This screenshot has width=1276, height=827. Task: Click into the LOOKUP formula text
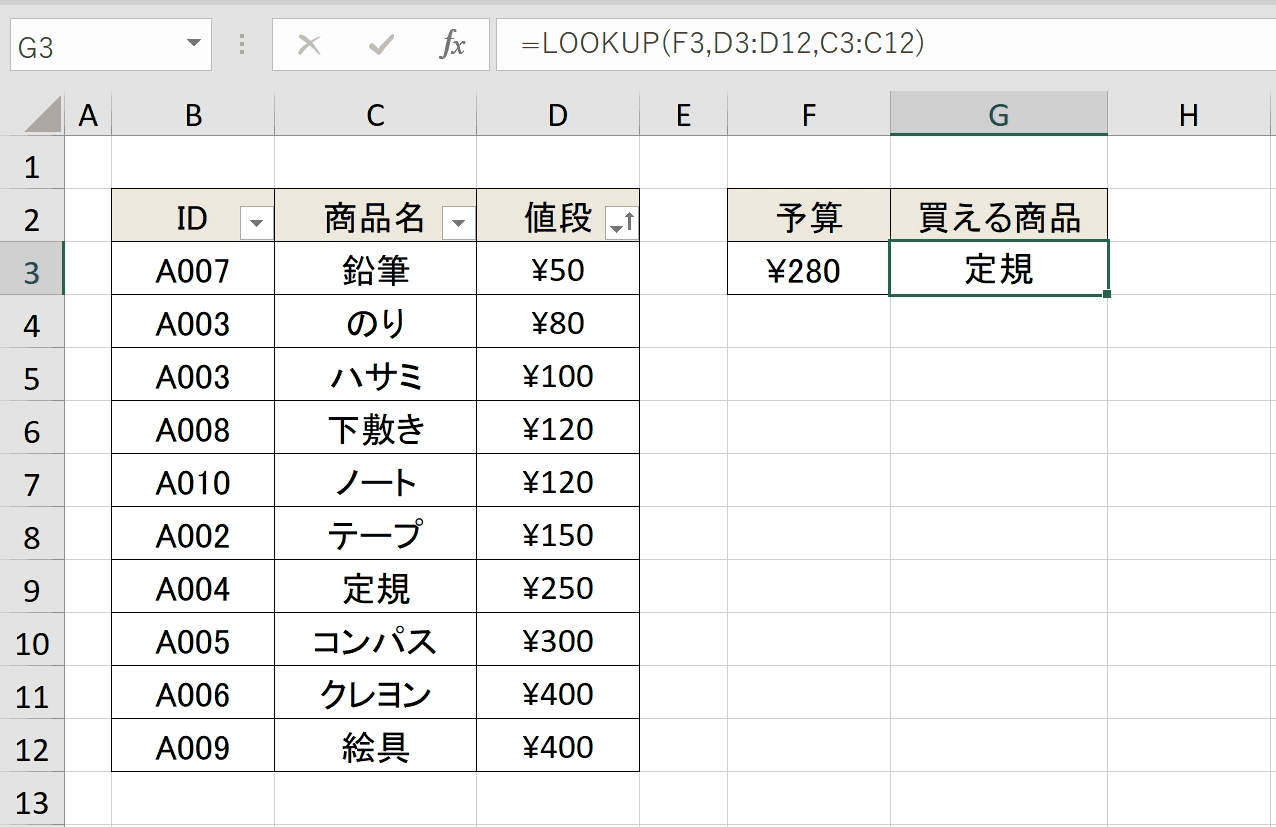point(722,44)
